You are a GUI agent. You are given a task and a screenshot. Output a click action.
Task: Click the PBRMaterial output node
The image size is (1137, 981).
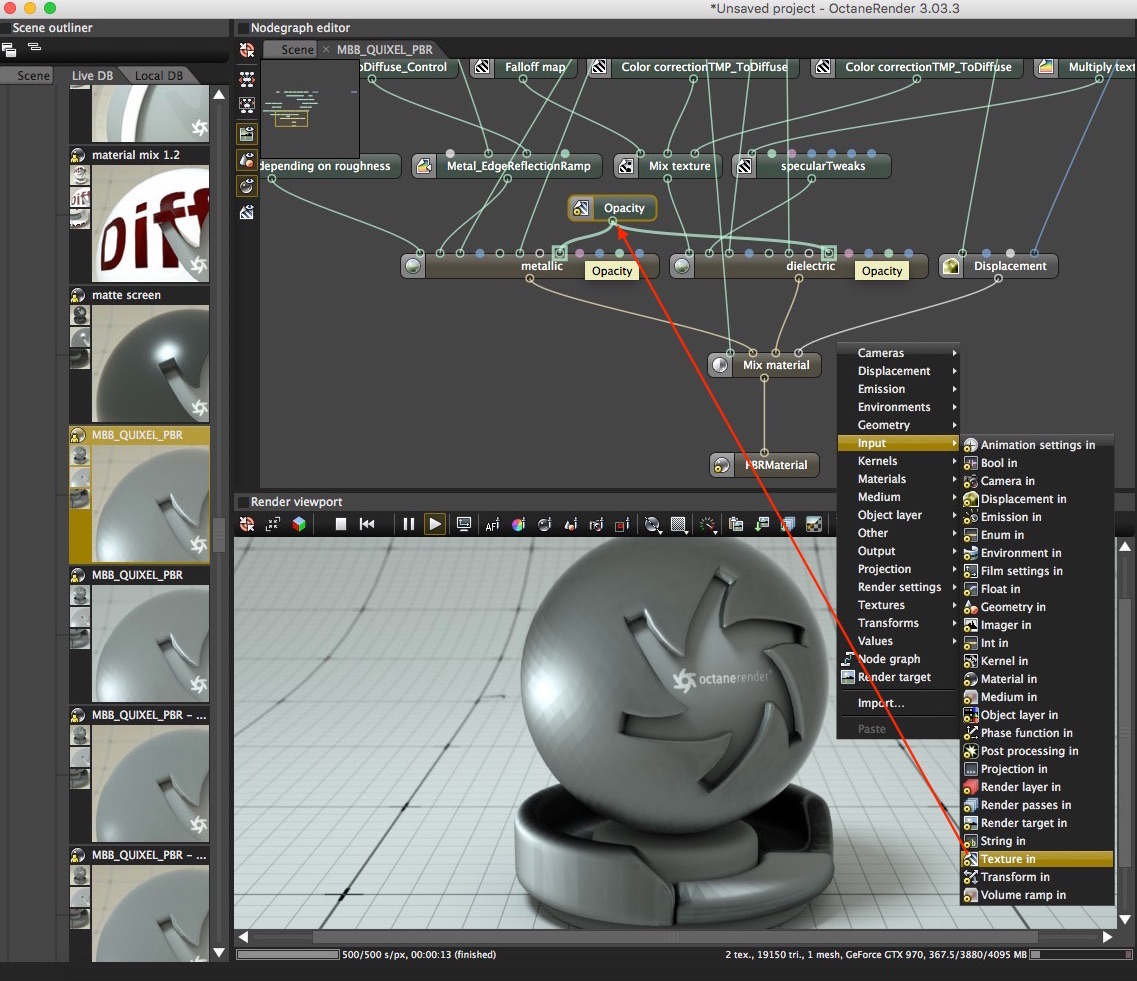coord(765,465)
